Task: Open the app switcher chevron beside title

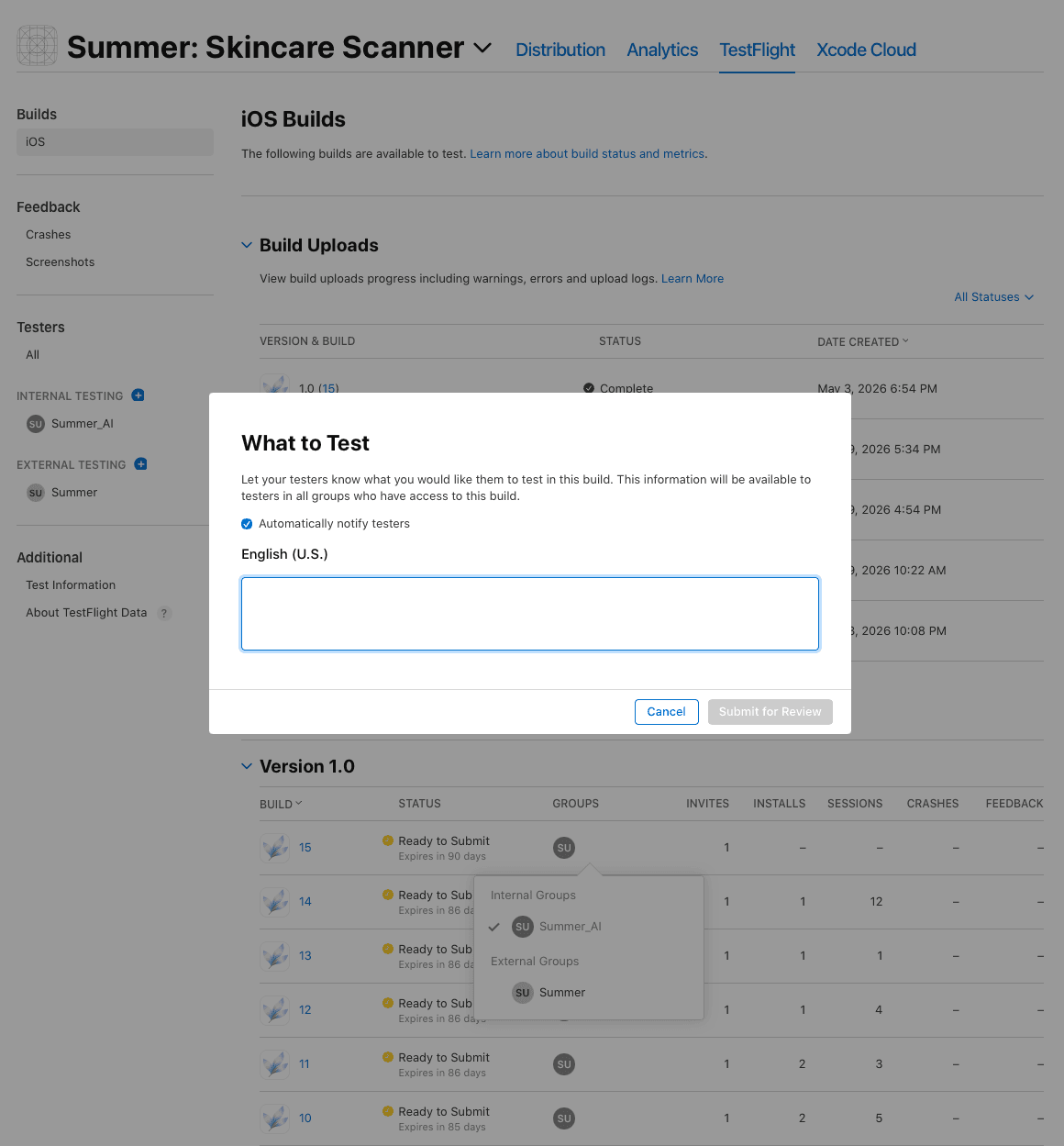Action: click(482, 48)
